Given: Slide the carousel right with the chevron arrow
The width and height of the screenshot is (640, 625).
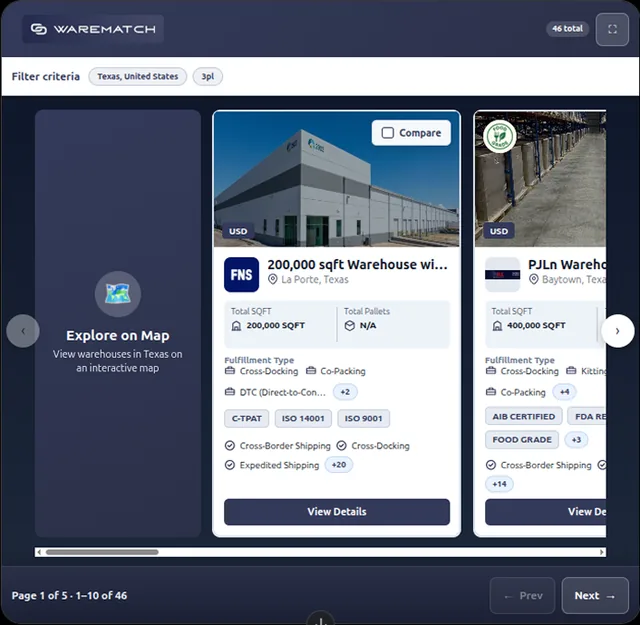Looking at the screenshot, I should click(618, 331).
